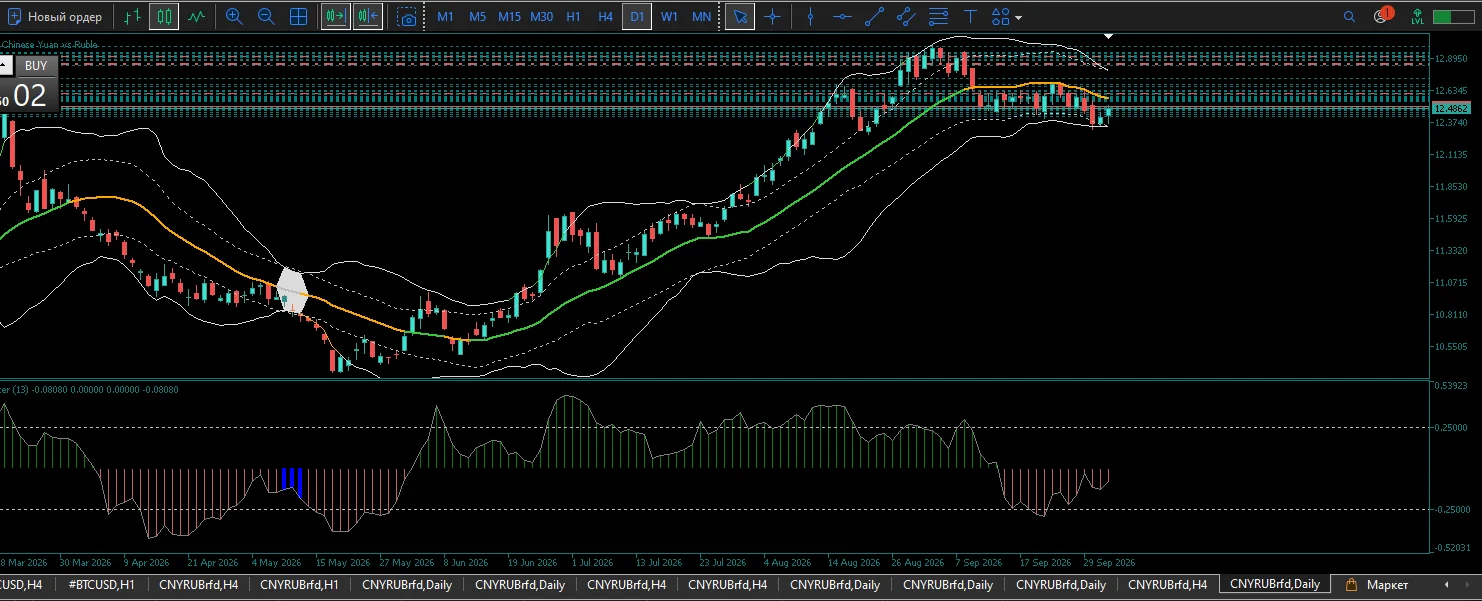Select the trendline drawing tool
Screen dimensions: 1482x601
point(875,17)
